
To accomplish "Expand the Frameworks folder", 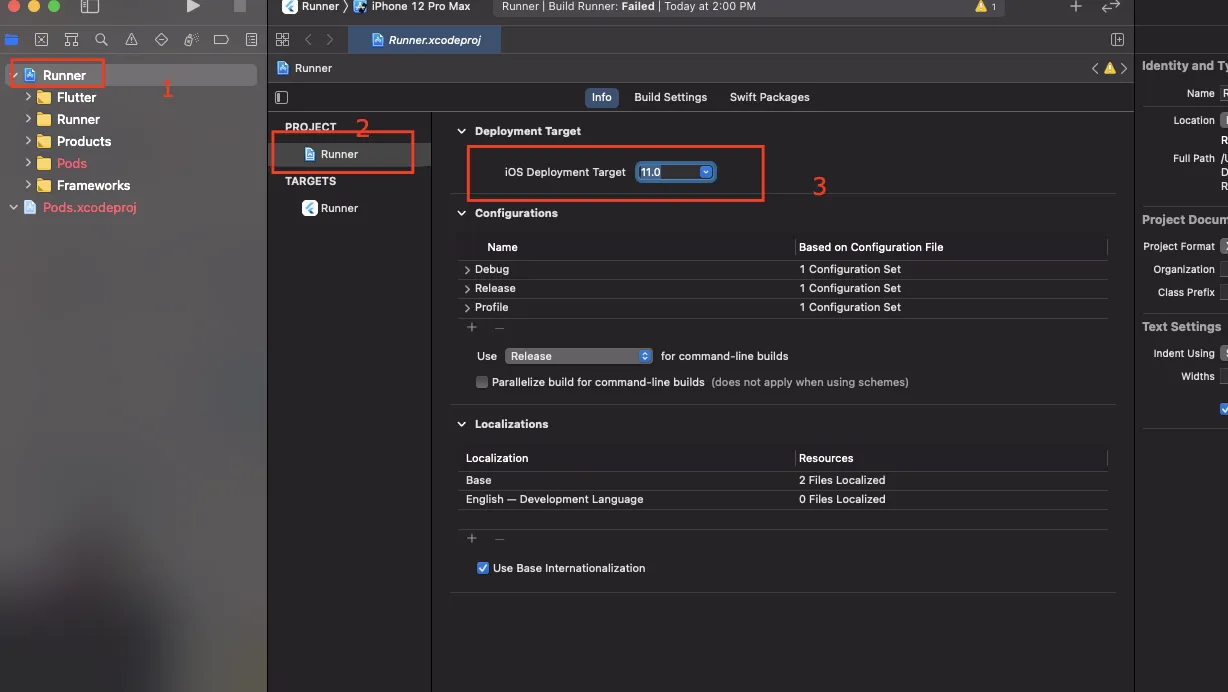I will tap(28, 185).
